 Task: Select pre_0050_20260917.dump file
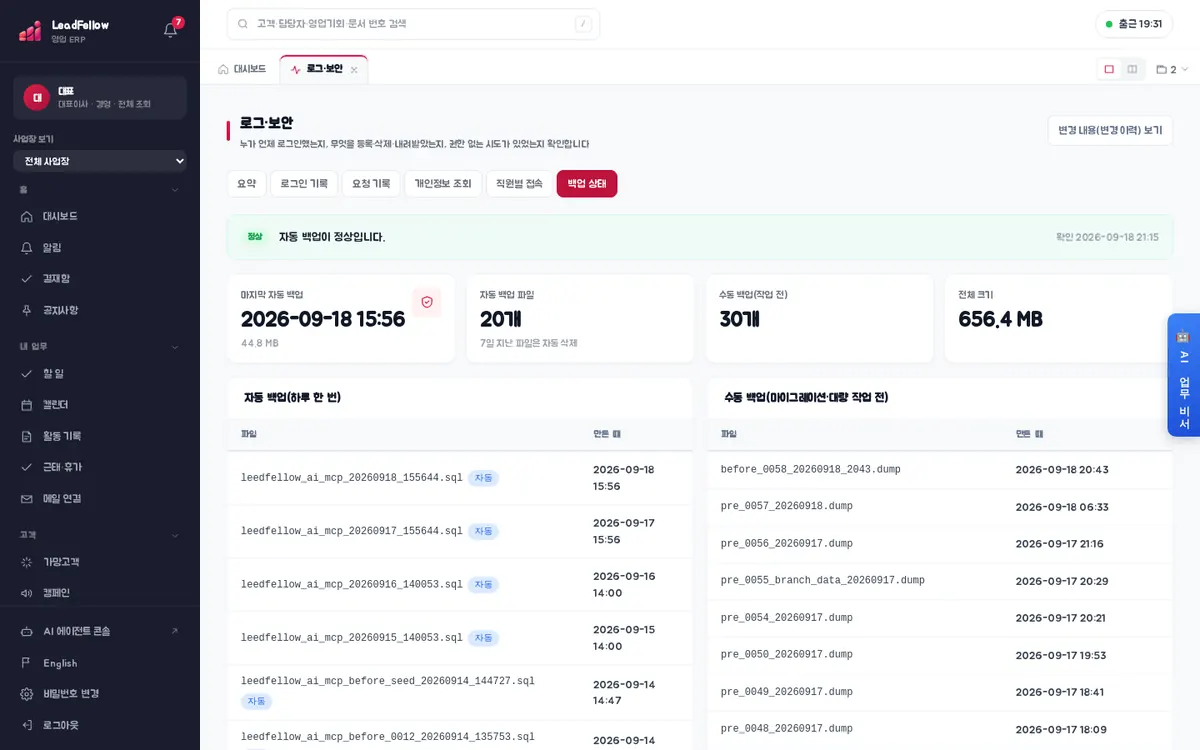787,654
